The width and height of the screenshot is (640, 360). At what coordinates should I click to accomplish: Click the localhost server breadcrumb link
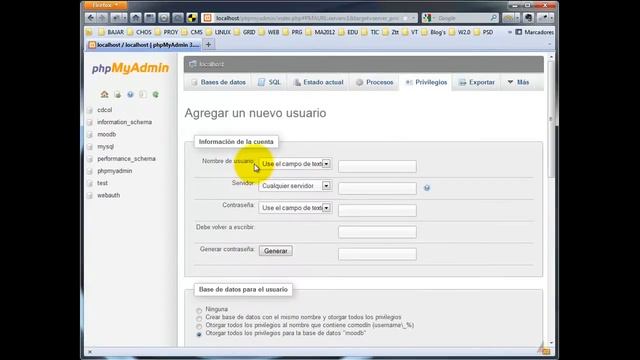[x=211, y=64]
